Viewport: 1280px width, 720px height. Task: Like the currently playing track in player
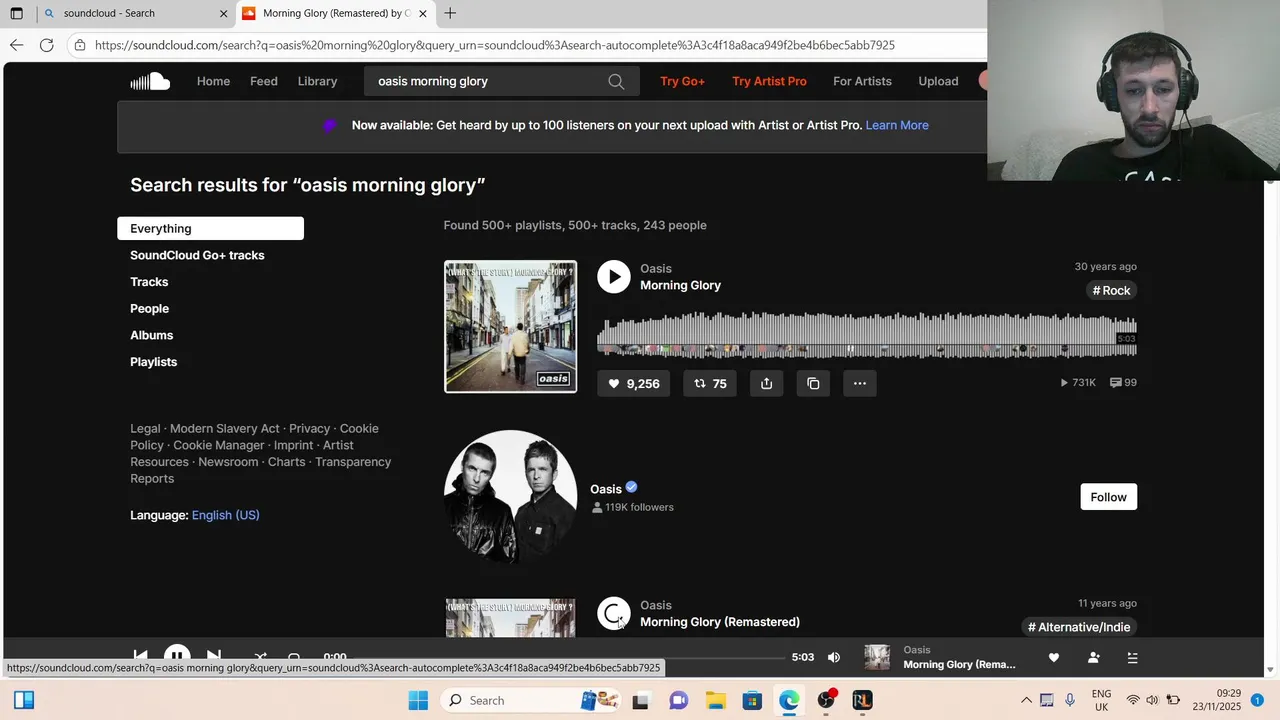pos(1053,657)
